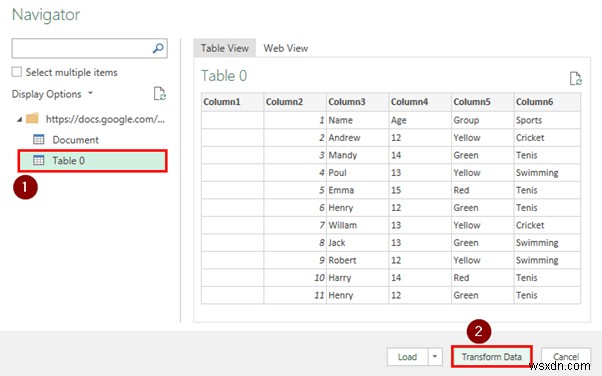Click the Cancel button
Screen dimensions: 602x376
(566, 356)
